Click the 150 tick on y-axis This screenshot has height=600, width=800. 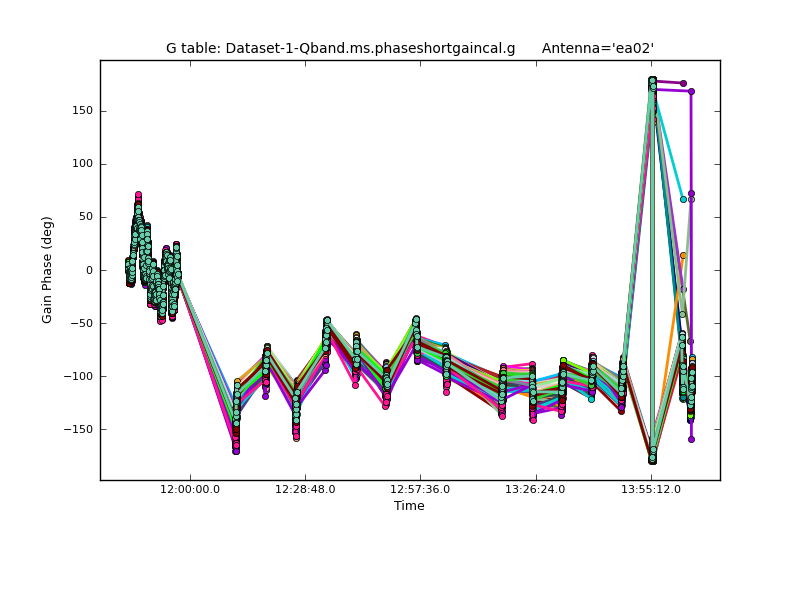pyautogui.click(x=81, y=111)
